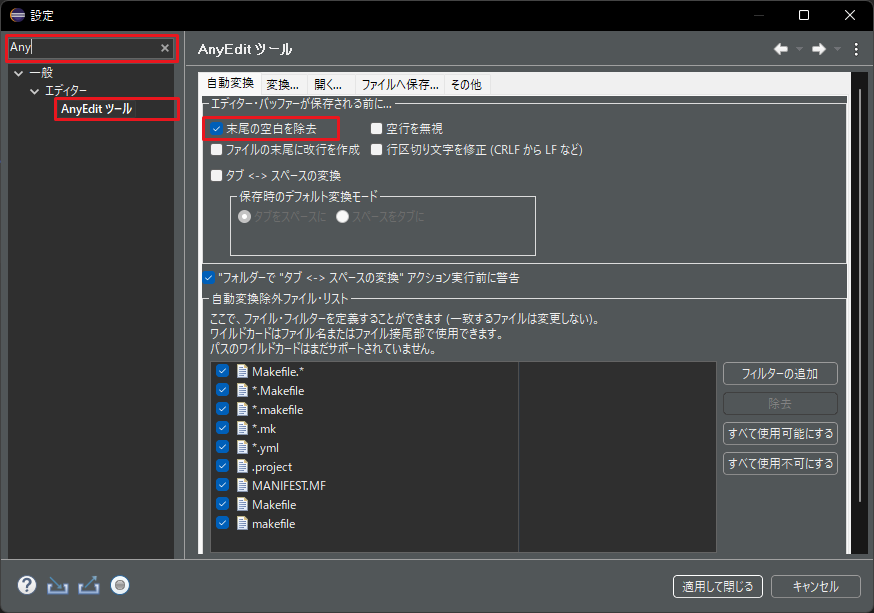Uncheck the *.mk filter checkbox
Screen dimensions: 874x613
coord(222,427)
